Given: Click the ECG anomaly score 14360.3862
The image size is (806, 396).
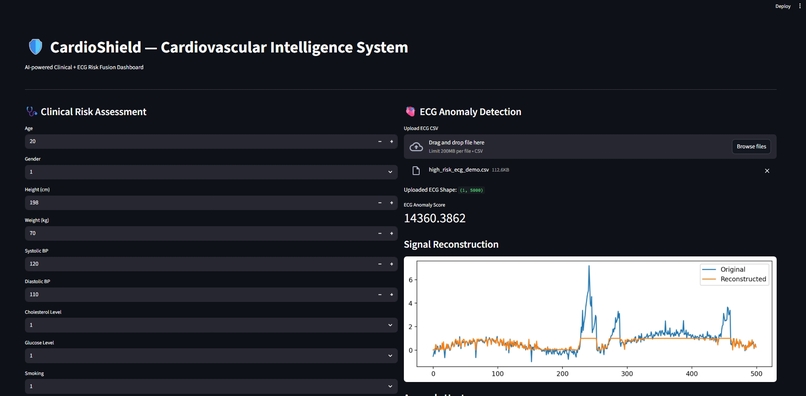Looking at the screenshot, I should (x=435, y=218).
